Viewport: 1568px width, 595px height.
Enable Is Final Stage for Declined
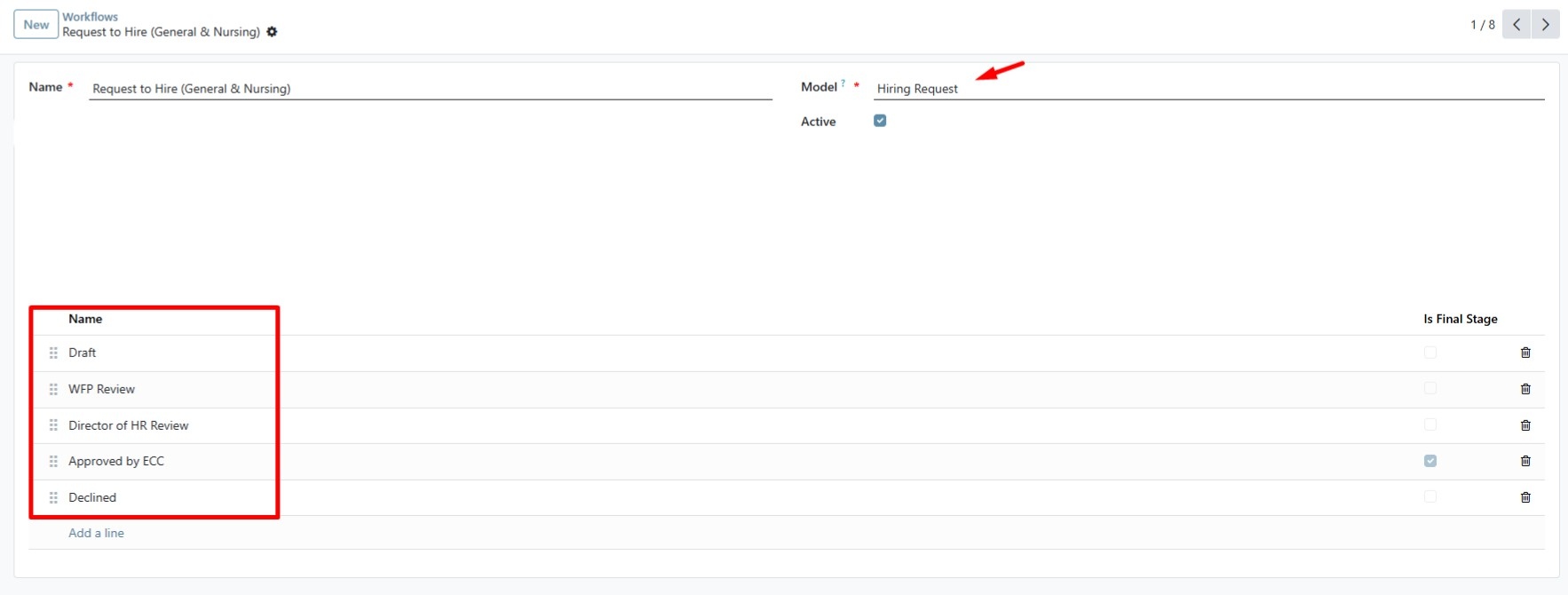pyautogui.click(x=1429, y=497)
